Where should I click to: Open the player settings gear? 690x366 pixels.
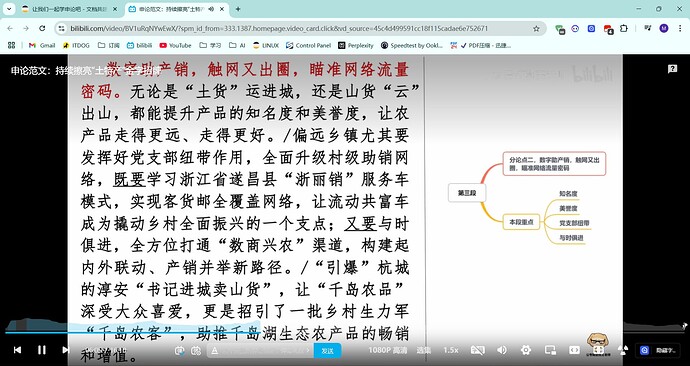tap(525, 350)
